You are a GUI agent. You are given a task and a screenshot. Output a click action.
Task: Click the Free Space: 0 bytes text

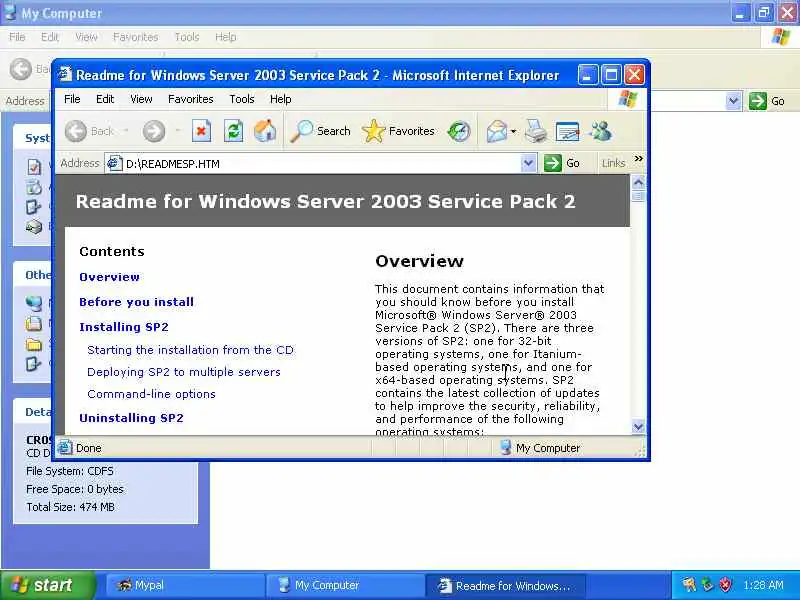pyautogui.click(x=75, y=489)
